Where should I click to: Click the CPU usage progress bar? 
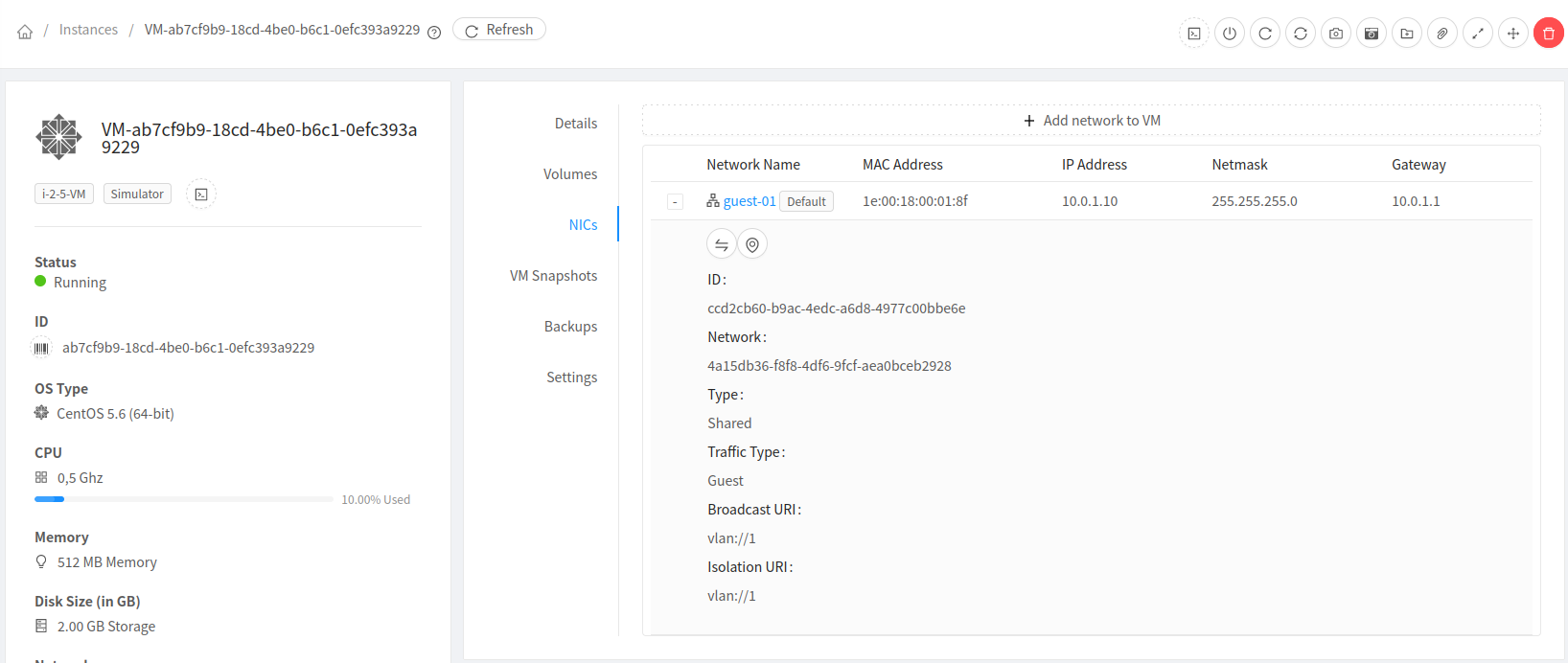[184, 499]
